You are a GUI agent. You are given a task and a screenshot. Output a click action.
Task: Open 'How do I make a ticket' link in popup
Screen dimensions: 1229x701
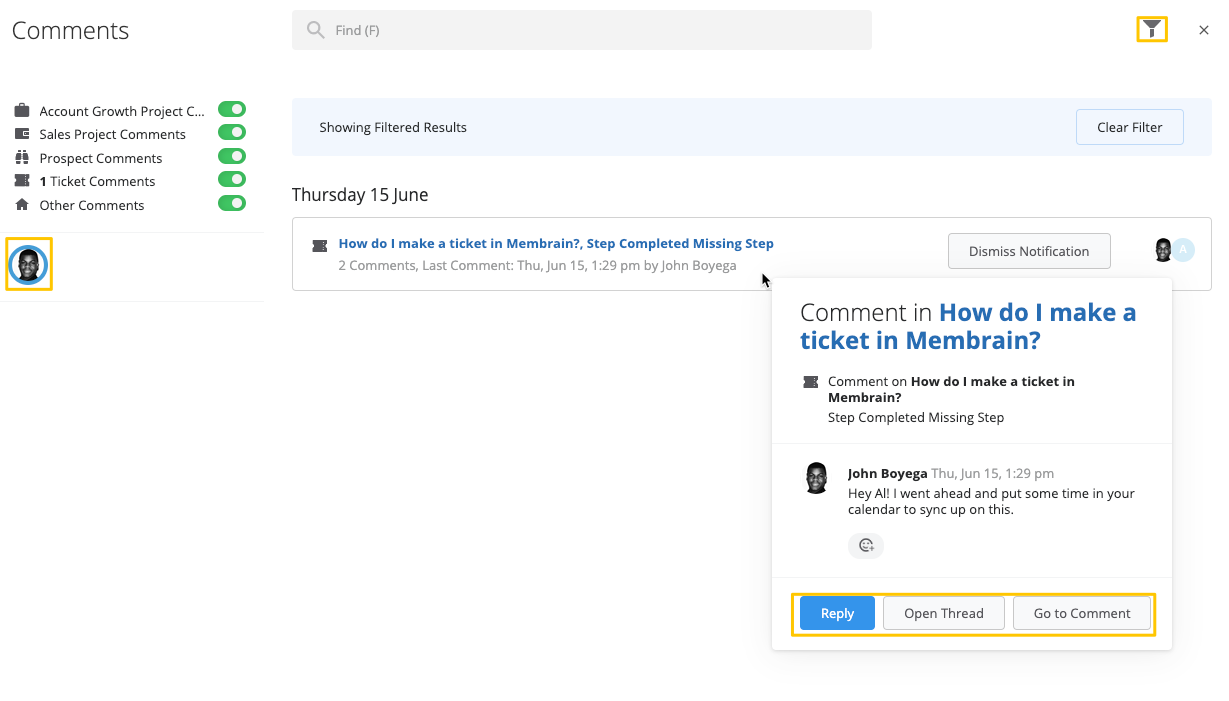pyautogui.click(x=967, y=326)
